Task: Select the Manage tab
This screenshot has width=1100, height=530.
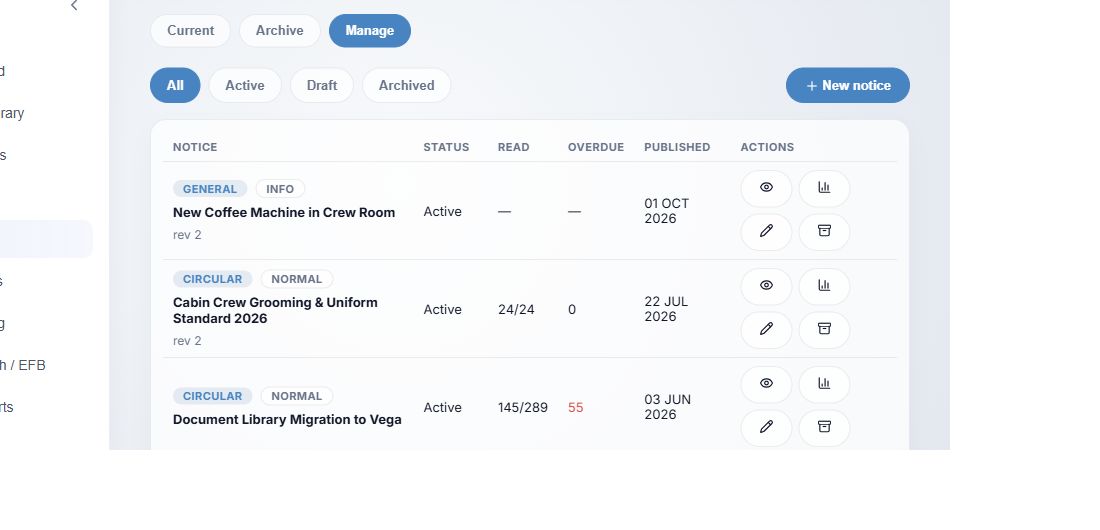Action: 370,31
